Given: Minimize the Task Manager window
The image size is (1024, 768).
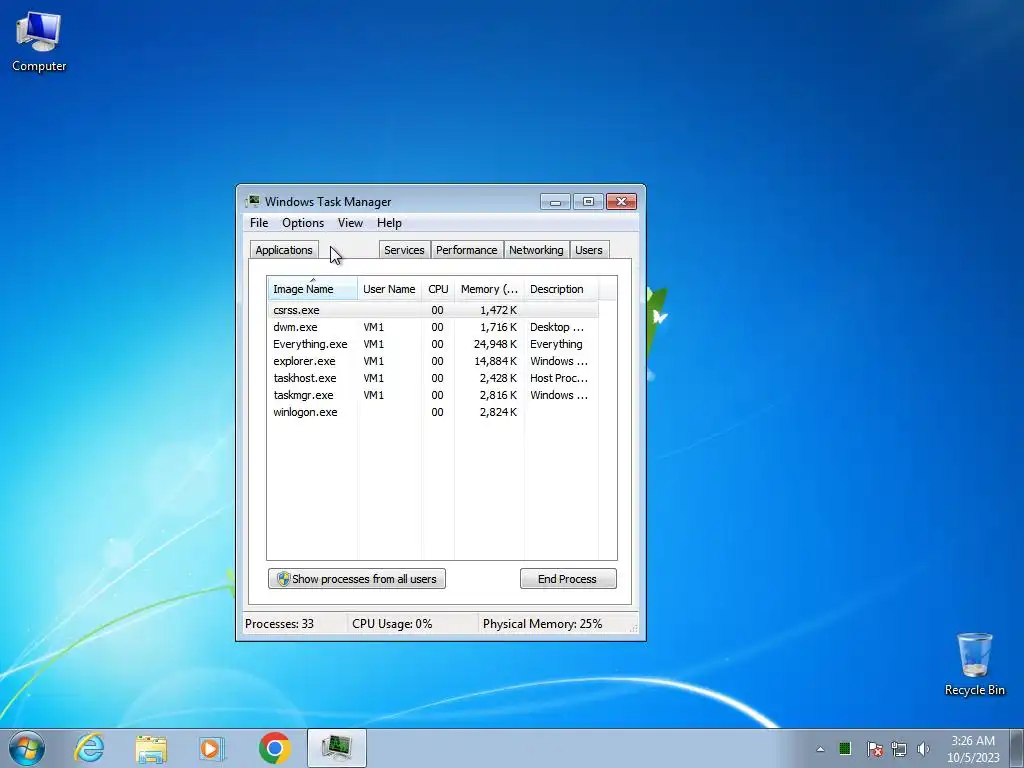Looking at the screenshot, I should pyautogui.click(x=555, y=202).
